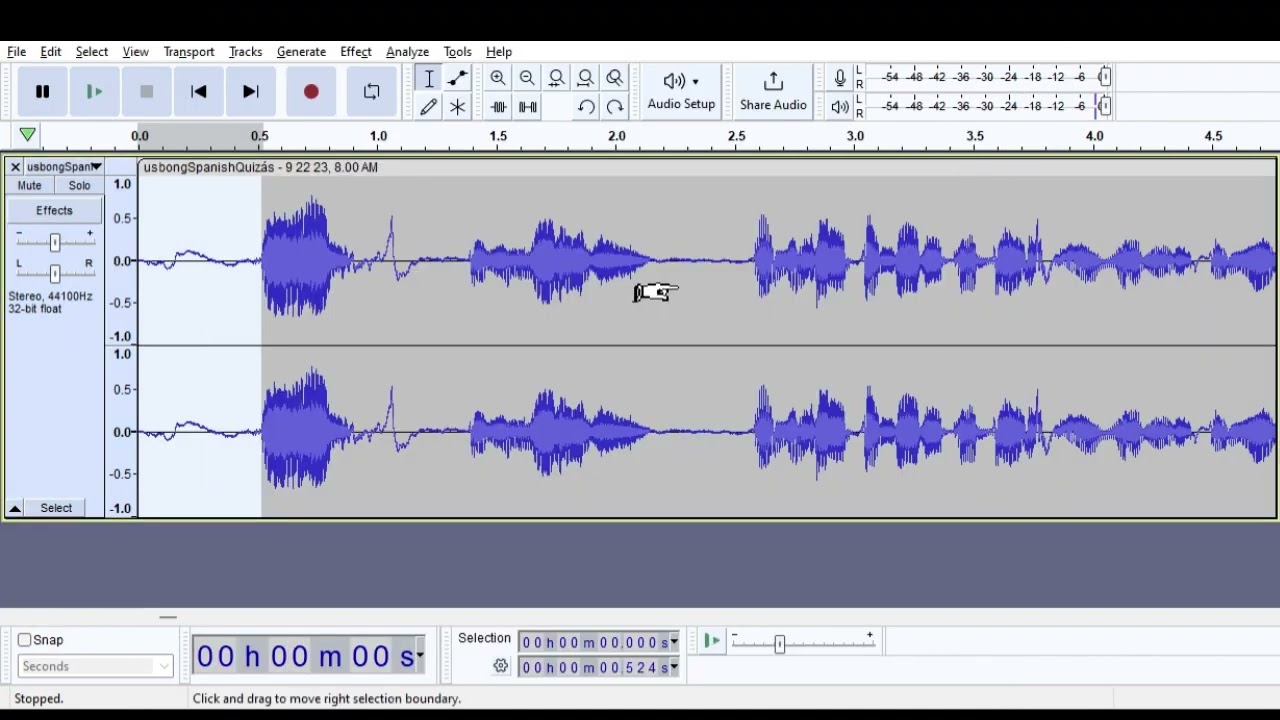The height and width of the screenshot is (720, 1280).
Task: Open the selection settings gear icon
Action: tap(501, 666)
